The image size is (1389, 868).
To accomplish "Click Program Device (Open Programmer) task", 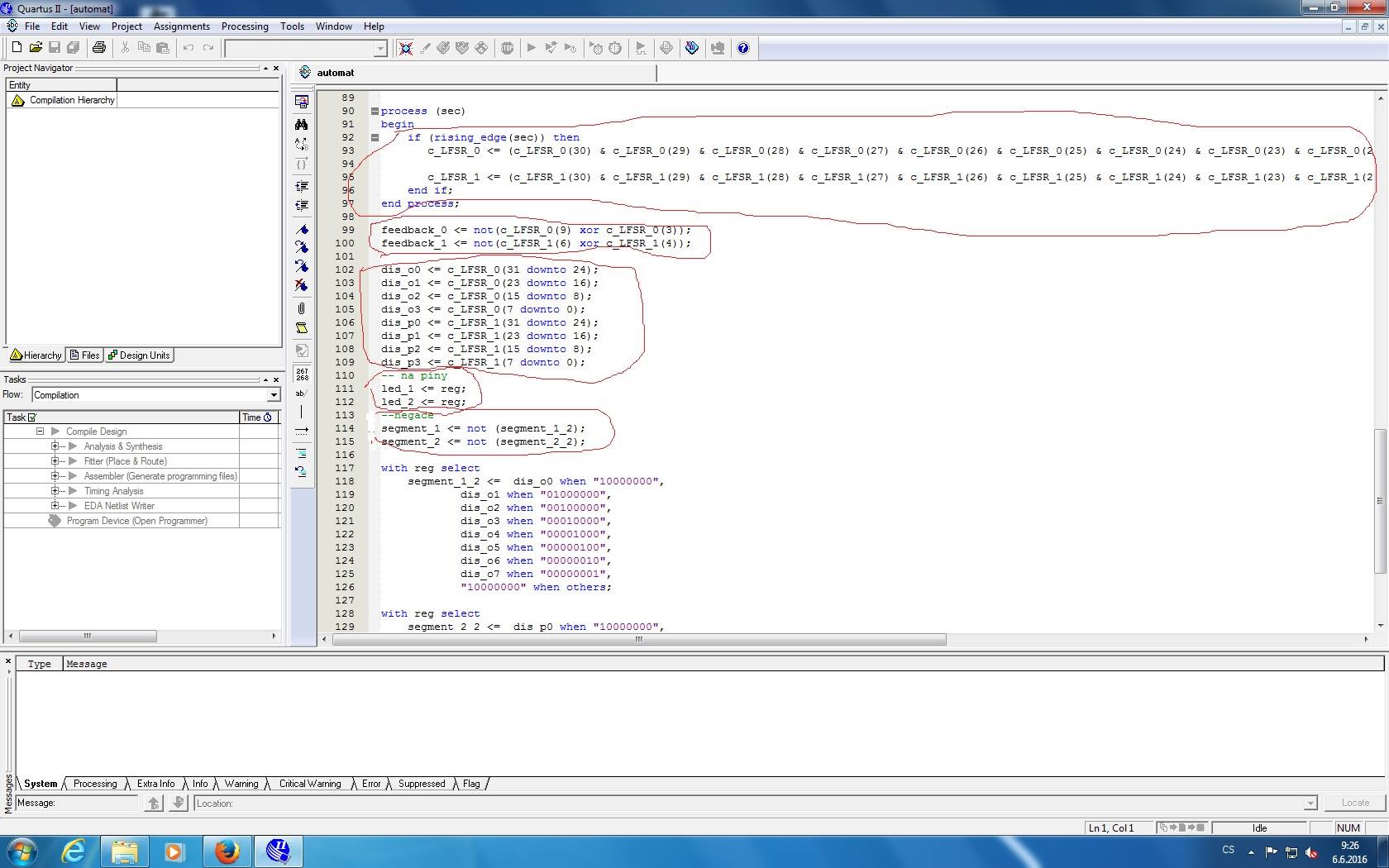I will click(136, 521).
